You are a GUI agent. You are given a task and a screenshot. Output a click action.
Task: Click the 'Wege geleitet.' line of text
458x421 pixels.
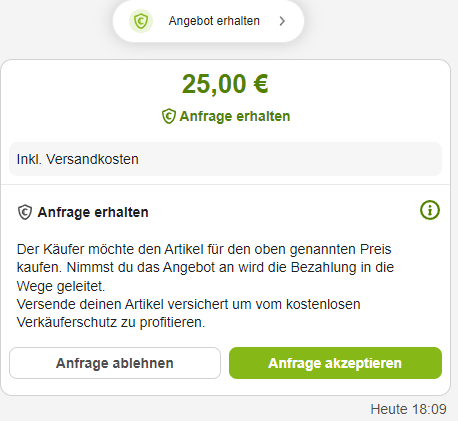tap(61, 286)
